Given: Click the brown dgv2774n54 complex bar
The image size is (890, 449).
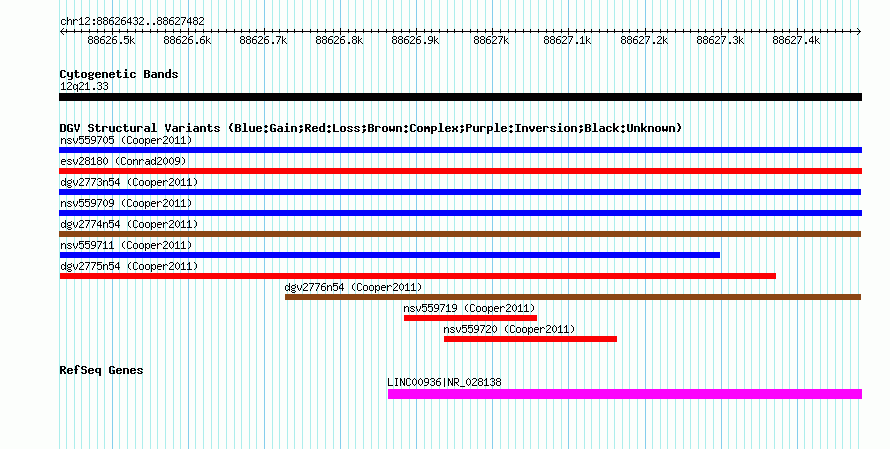Looking at the screenshot, I should 460,234.
